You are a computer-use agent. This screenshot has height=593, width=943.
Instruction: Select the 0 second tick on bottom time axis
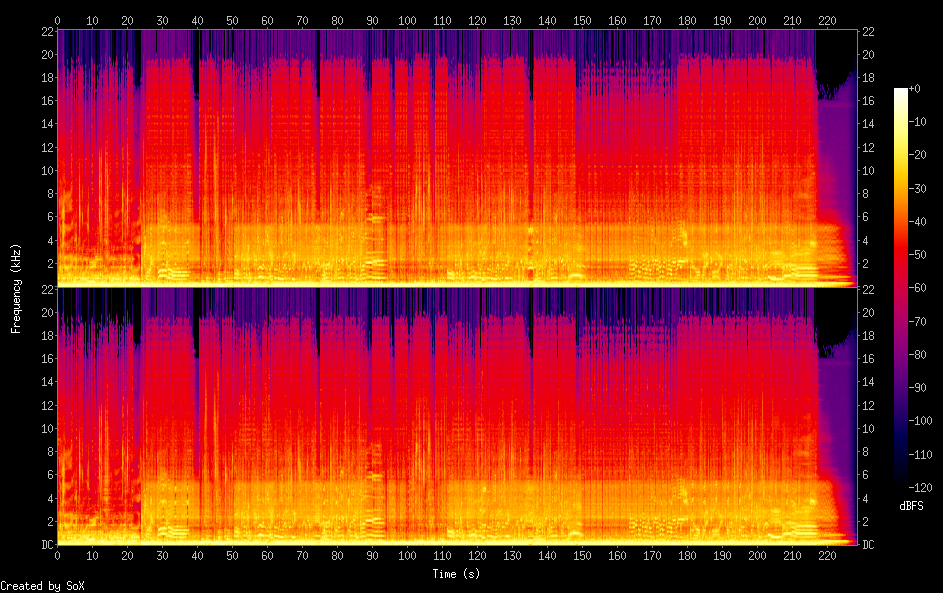(58, 555)
